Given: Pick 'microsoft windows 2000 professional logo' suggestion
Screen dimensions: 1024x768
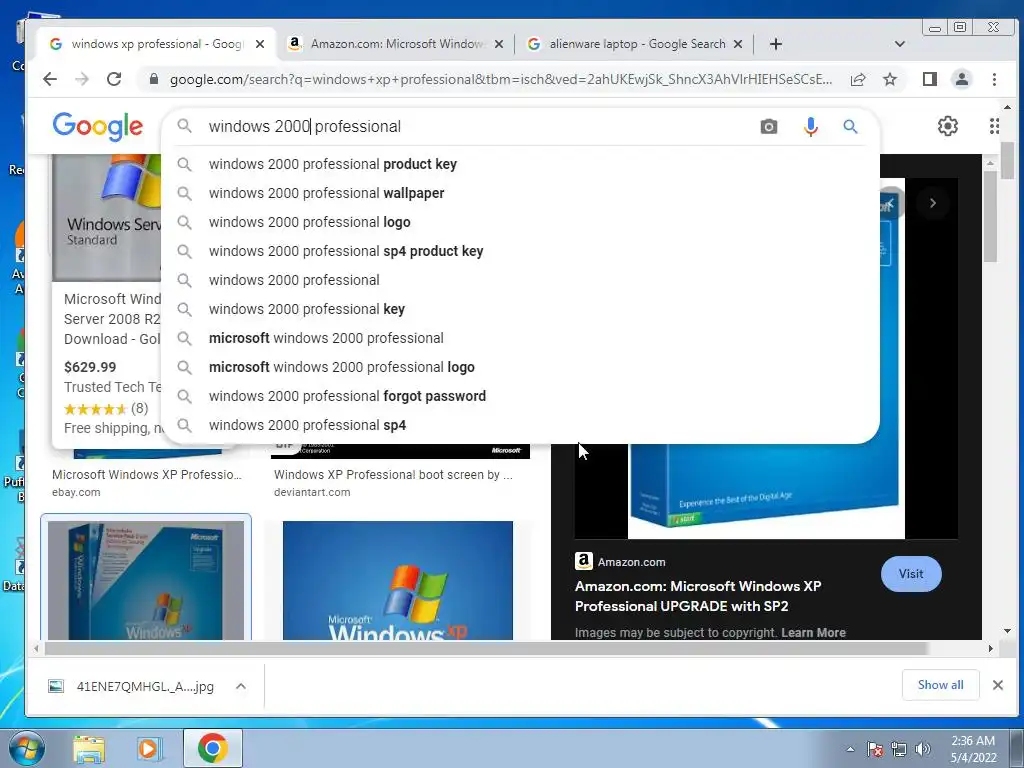Looking at the screenshot, I should coord(520,367).
